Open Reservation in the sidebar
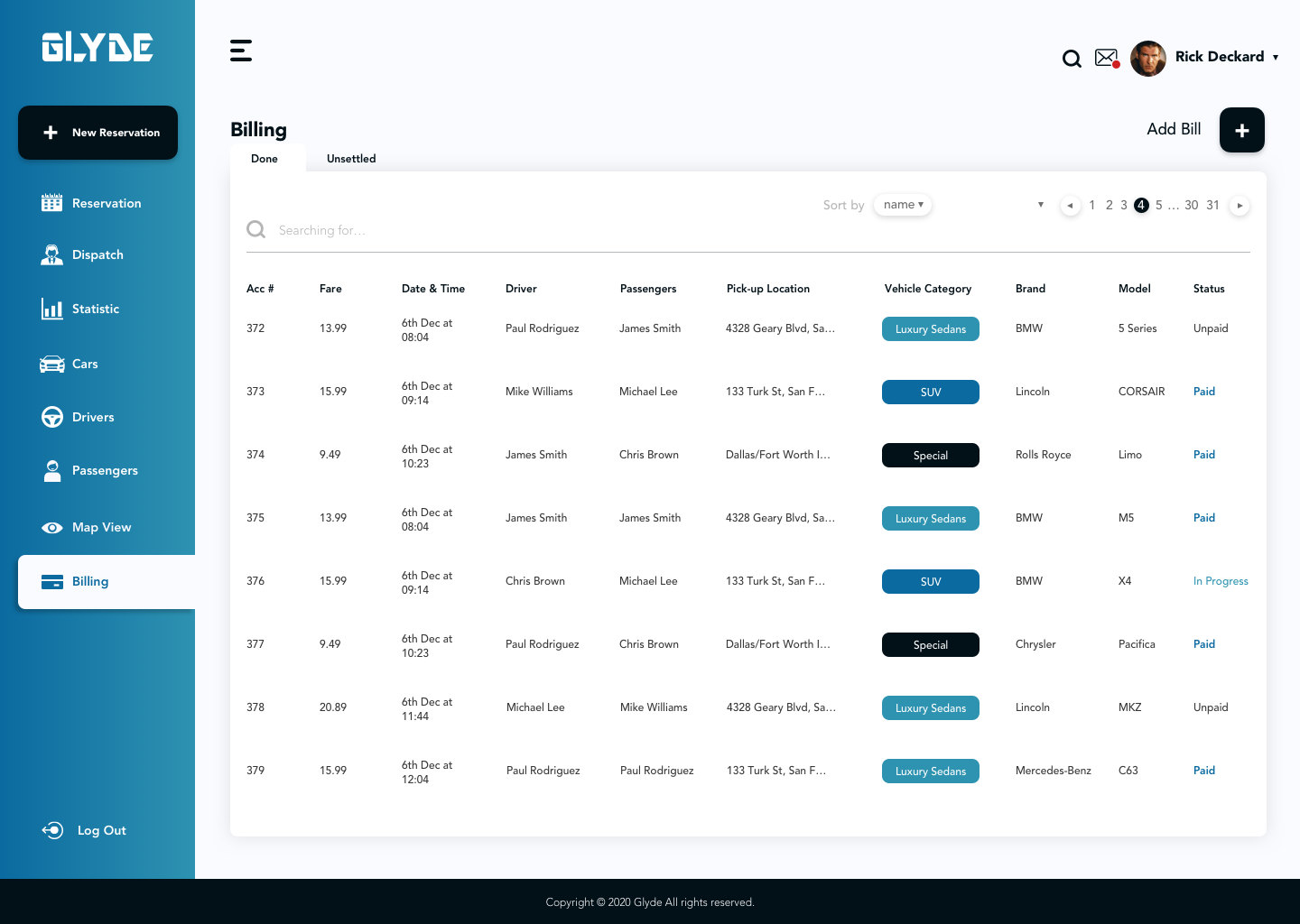 (x=91, y=203)
